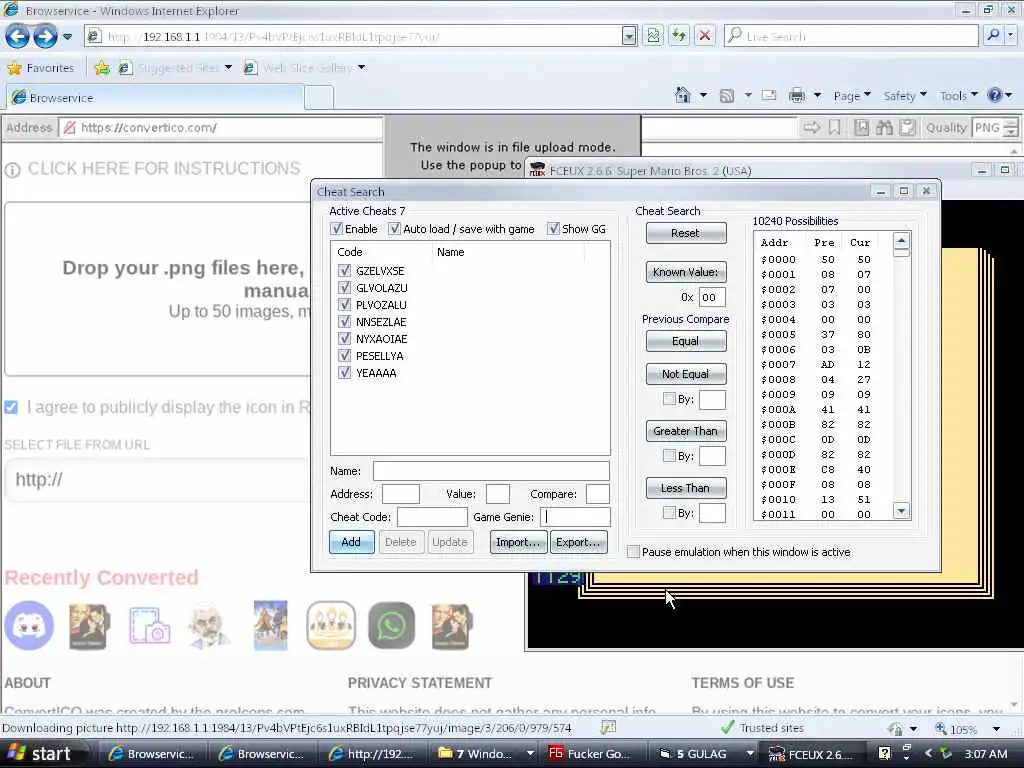Click the camera screenshot icon in Recently Converted
This screenshot has height=768, width=1024.
[x=150, y=626]
